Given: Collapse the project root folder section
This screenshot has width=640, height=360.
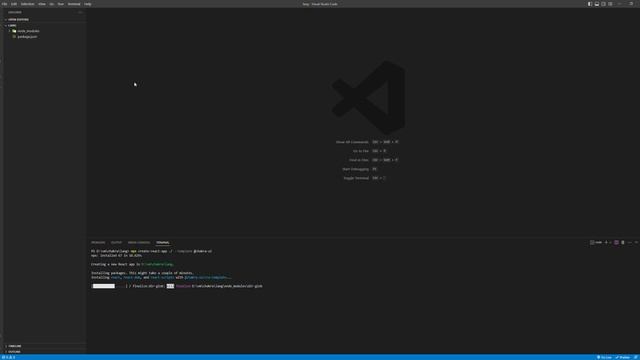Looking at the screenshot, I should [45, 25].
